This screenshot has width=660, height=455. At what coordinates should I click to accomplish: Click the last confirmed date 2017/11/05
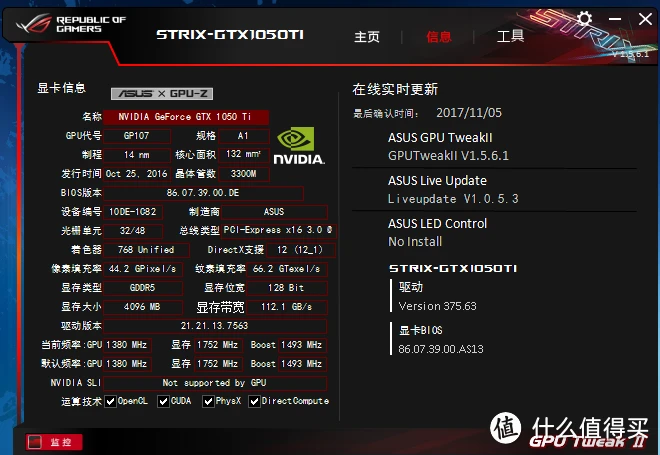469,113
